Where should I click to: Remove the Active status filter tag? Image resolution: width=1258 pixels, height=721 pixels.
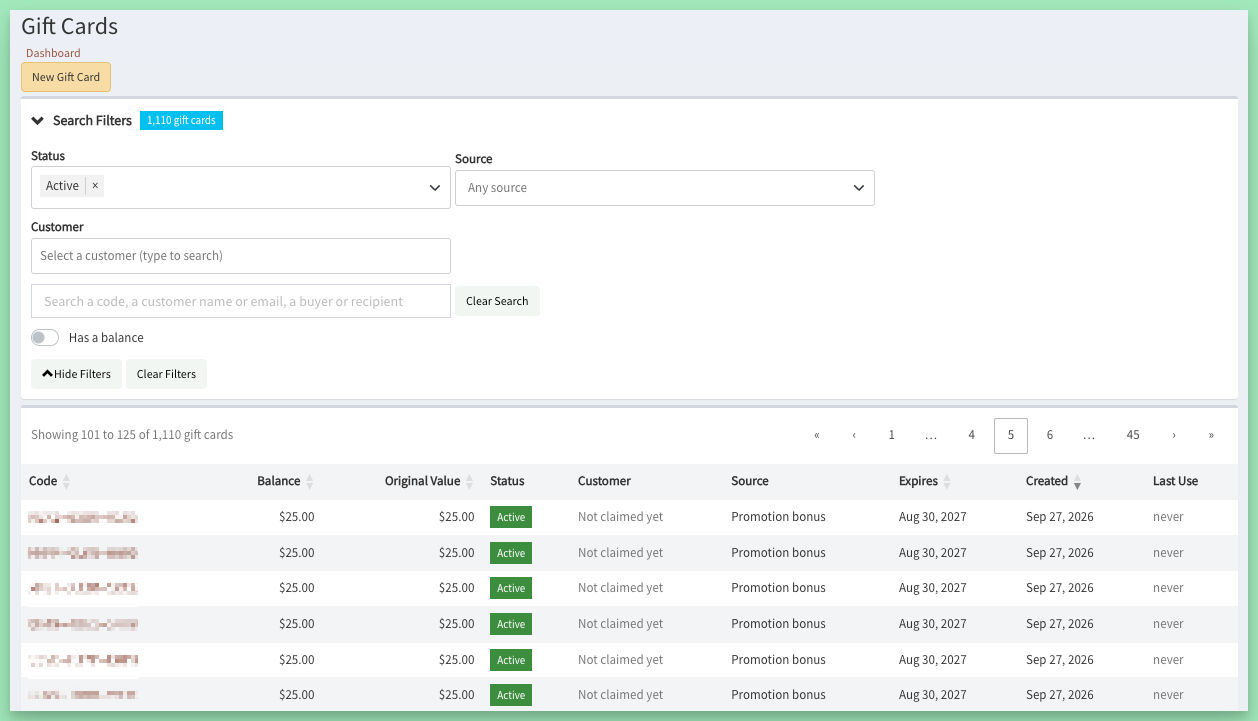(x=95, y=186)
